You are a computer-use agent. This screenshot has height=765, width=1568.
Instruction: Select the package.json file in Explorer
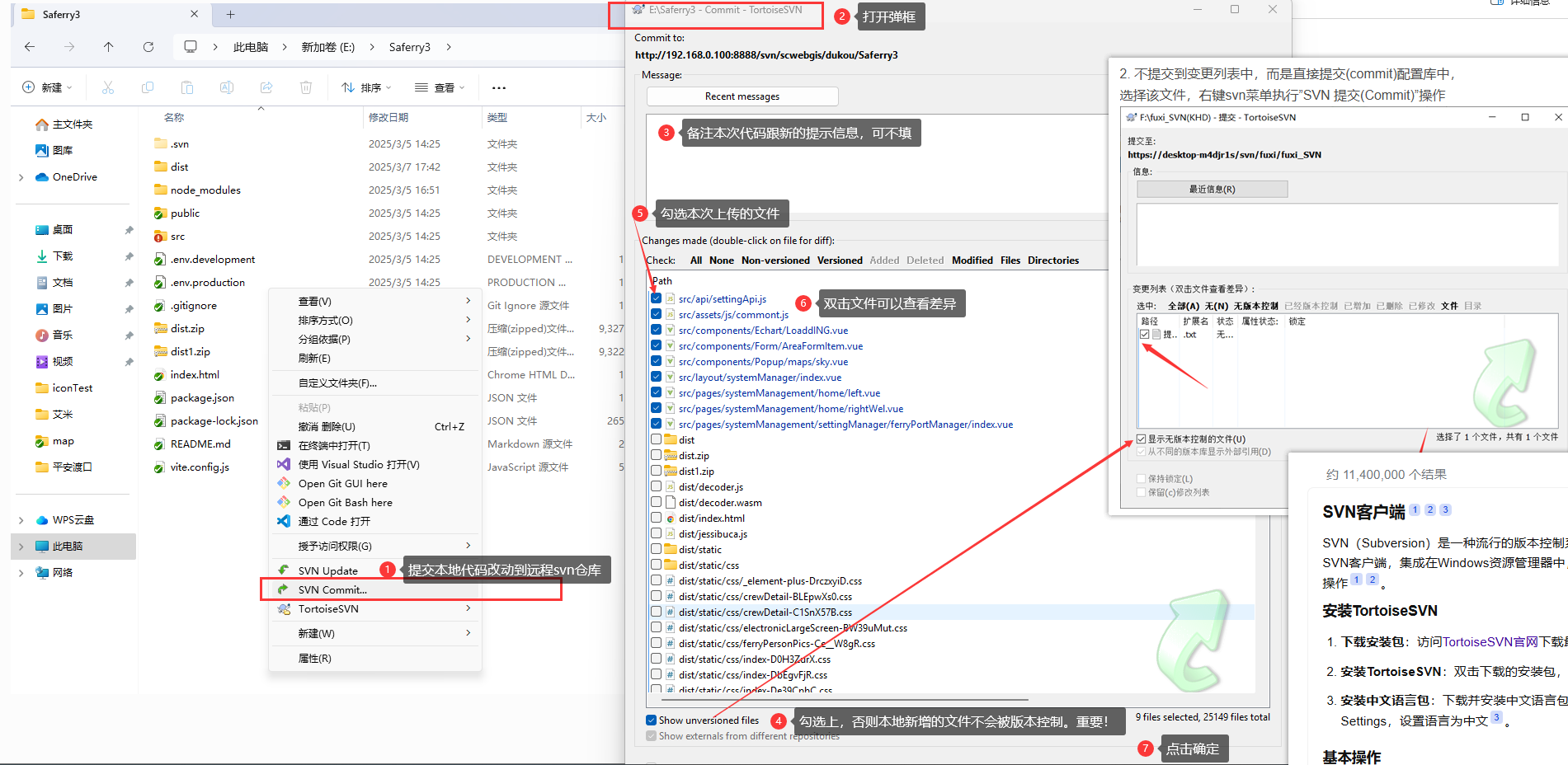point(202,398)
